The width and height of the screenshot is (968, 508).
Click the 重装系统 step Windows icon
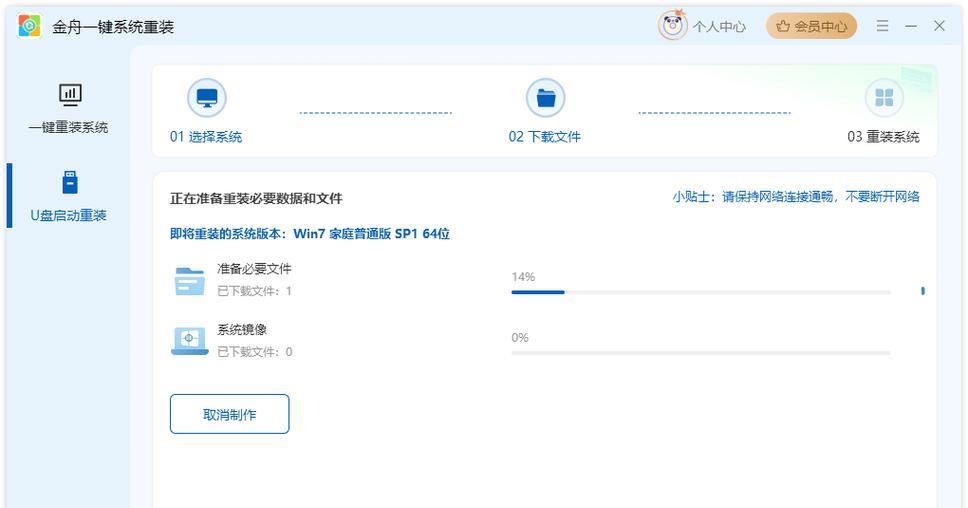point(884,98)
